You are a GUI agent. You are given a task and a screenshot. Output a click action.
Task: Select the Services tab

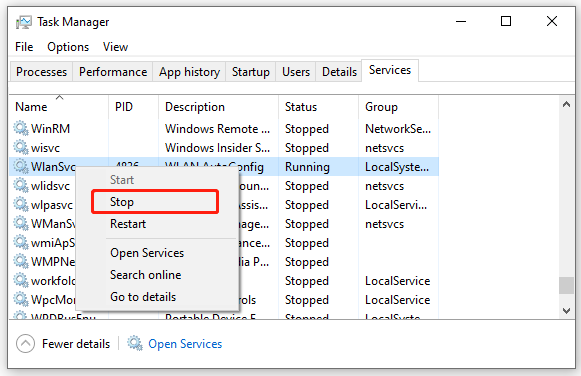pos(390,70)
